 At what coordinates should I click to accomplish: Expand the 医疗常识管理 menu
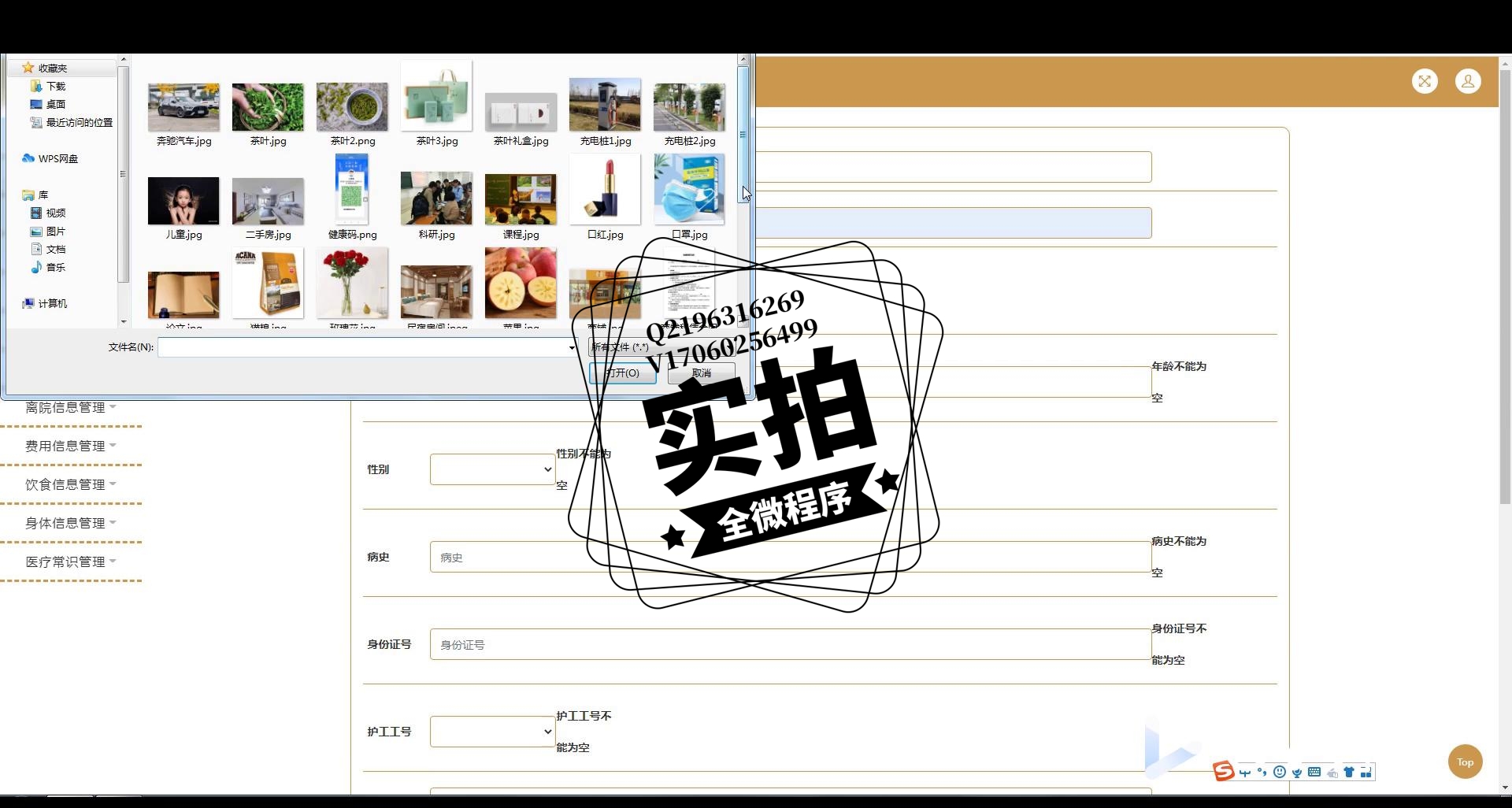71,562
